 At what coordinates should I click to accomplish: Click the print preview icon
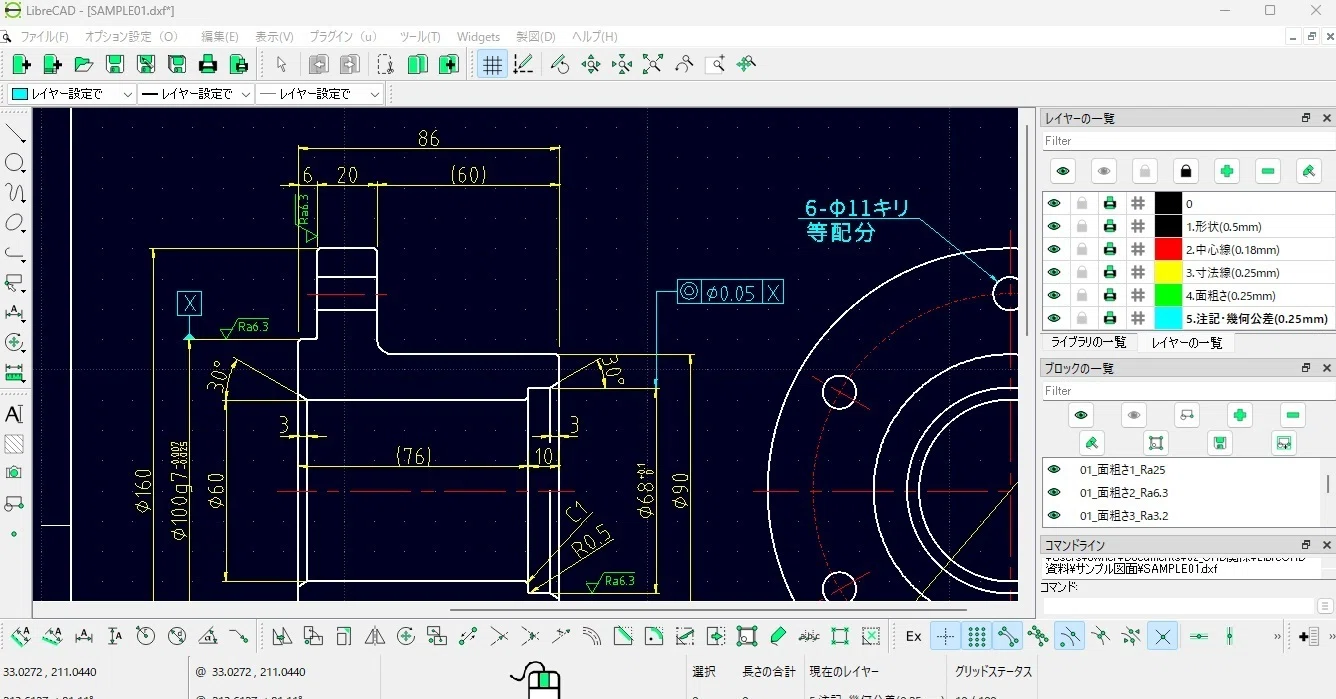[x=239, y=65]
